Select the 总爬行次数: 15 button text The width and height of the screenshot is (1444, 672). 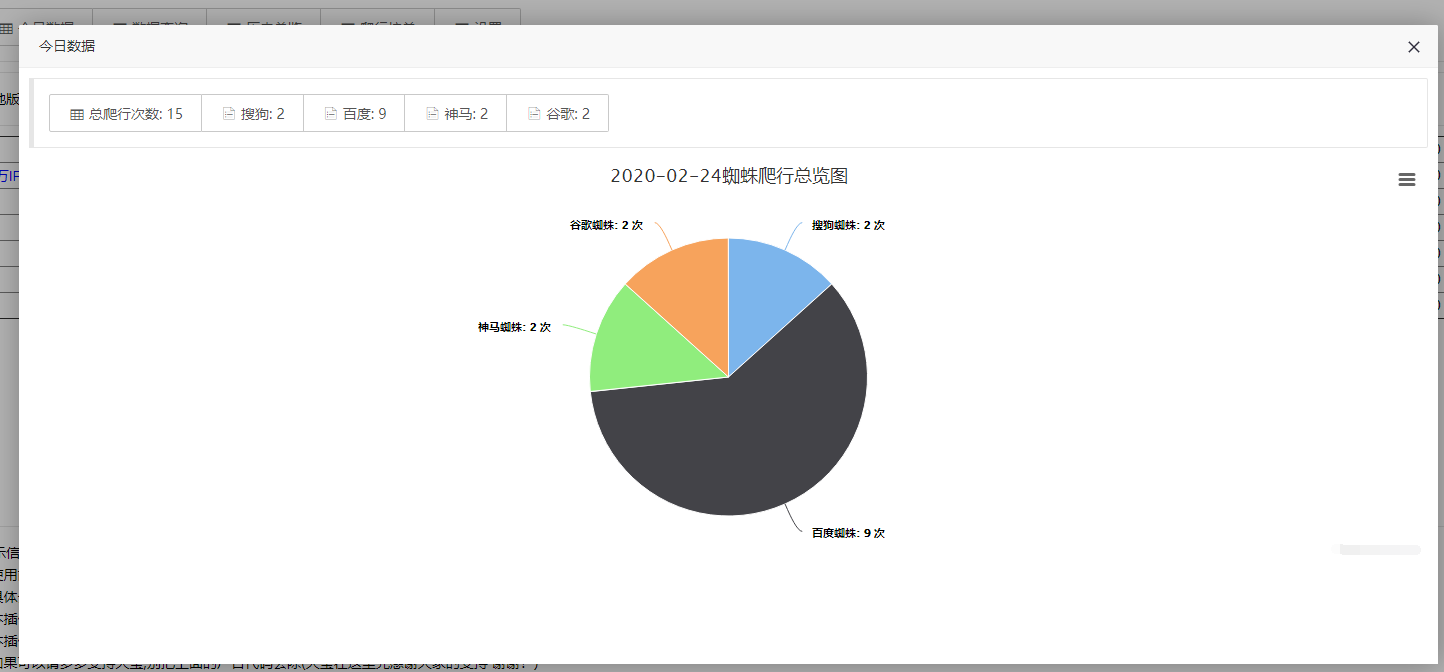[x=136, y=114]
